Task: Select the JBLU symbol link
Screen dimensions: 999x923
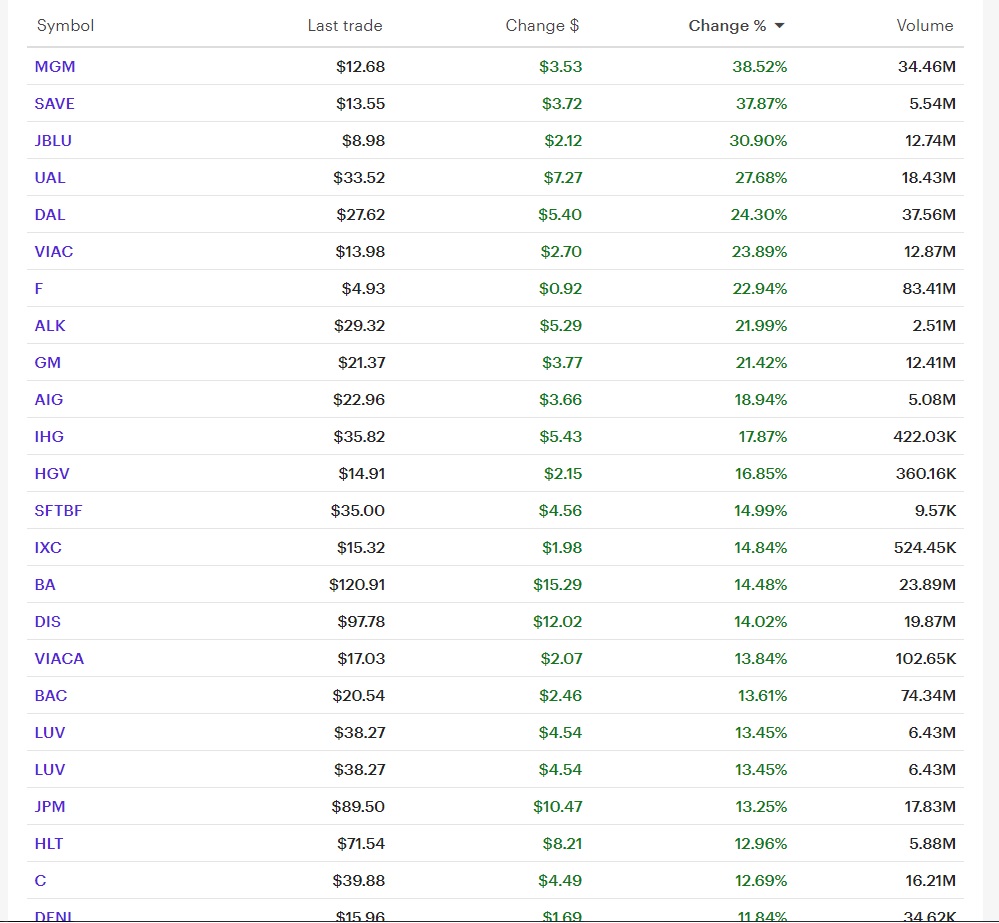Action: 53,140
